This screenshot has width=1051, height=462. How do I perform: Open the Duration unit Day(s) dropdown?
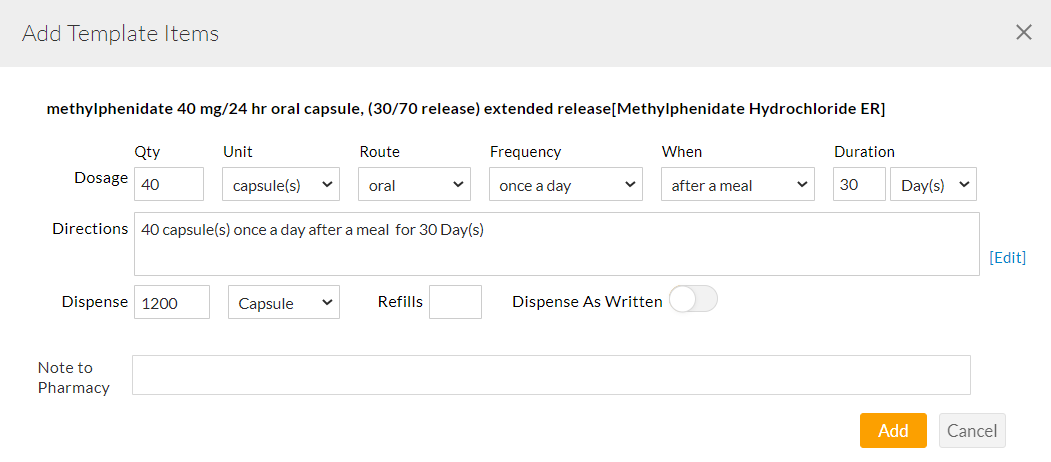point(933,185)
